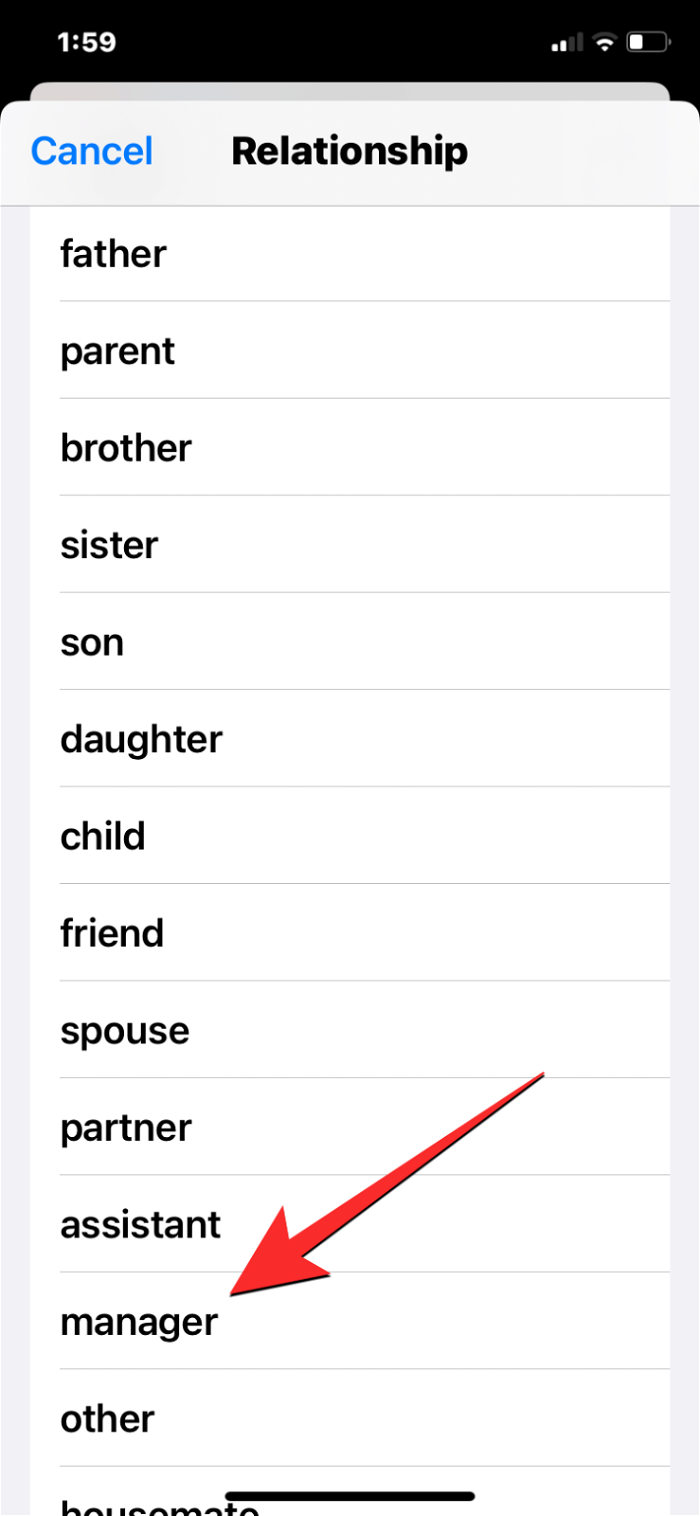Select the father relationship label
This screenshot has width=700, height=1516.
113,253
